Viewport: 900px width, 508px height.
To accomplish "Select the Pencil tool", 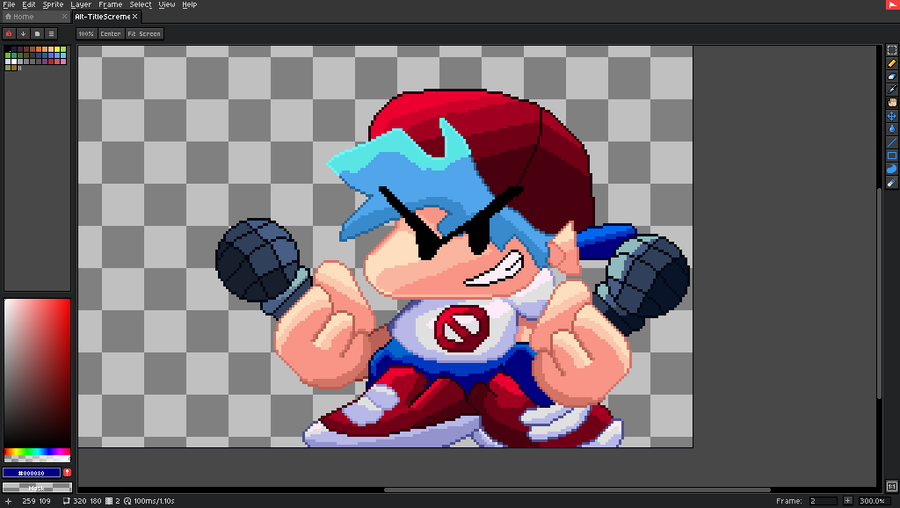I will tap(891, 63).
